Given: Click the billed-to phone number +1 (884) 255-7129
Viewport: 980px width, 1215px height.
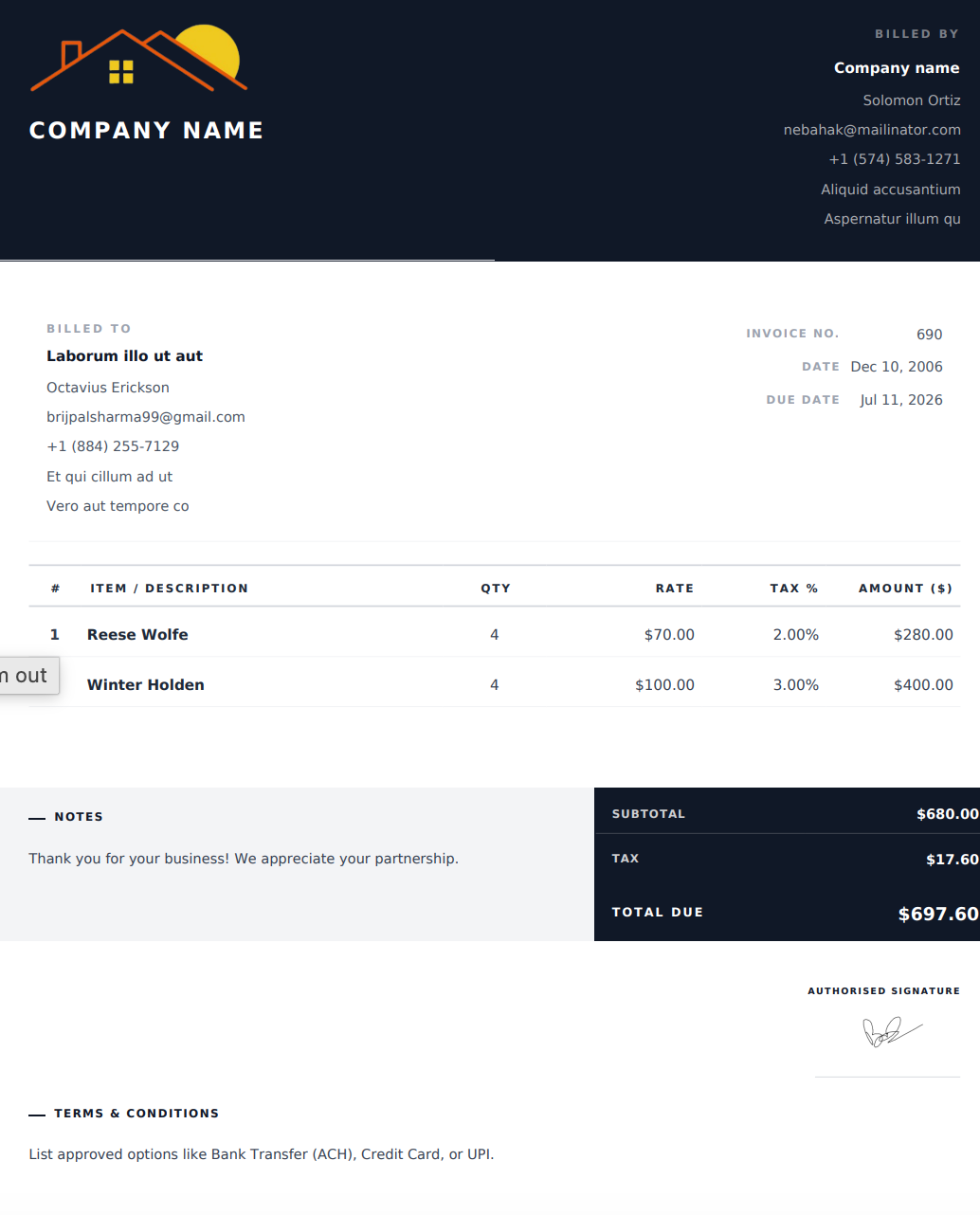Looking at the screenshot, I should [113, 446].
